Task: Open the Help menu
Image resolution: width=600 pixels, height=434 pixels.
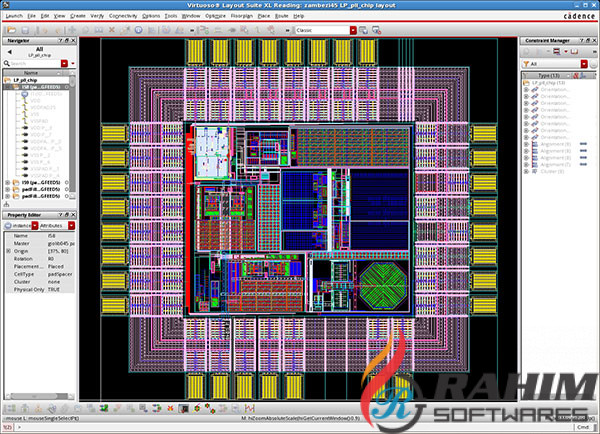Action: pos(298,16)
